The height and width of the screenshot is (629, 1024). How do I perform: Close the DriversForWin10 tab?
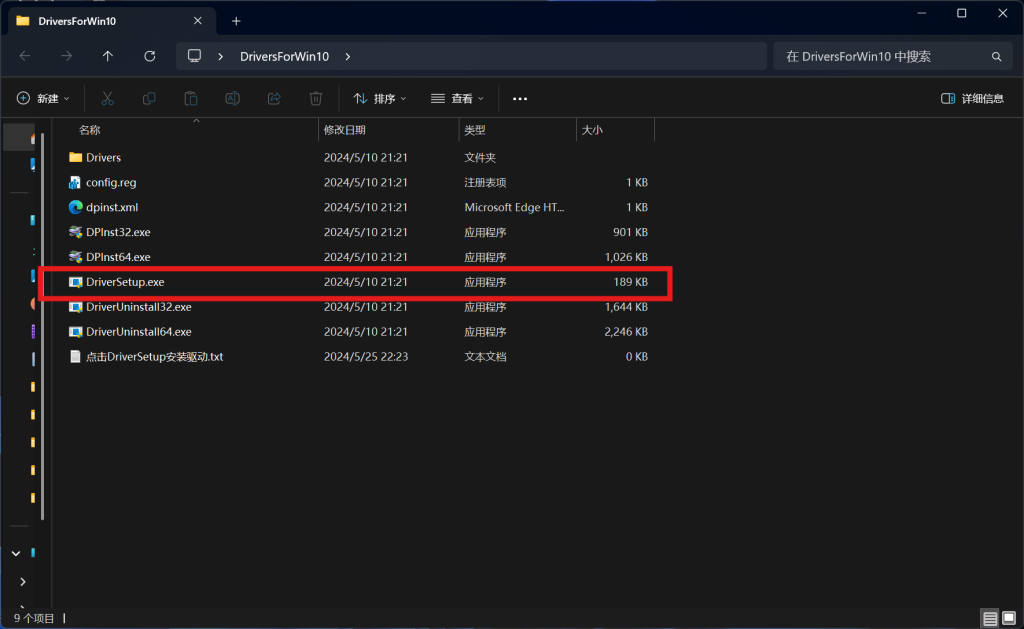[x=198, y=21]
